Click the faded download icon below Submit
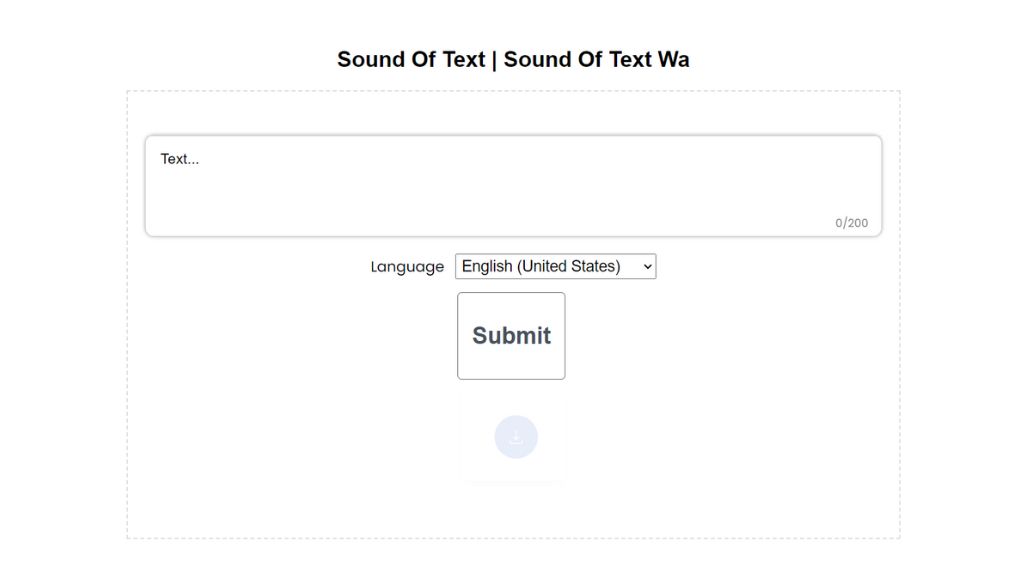 [x=516, y=437]
